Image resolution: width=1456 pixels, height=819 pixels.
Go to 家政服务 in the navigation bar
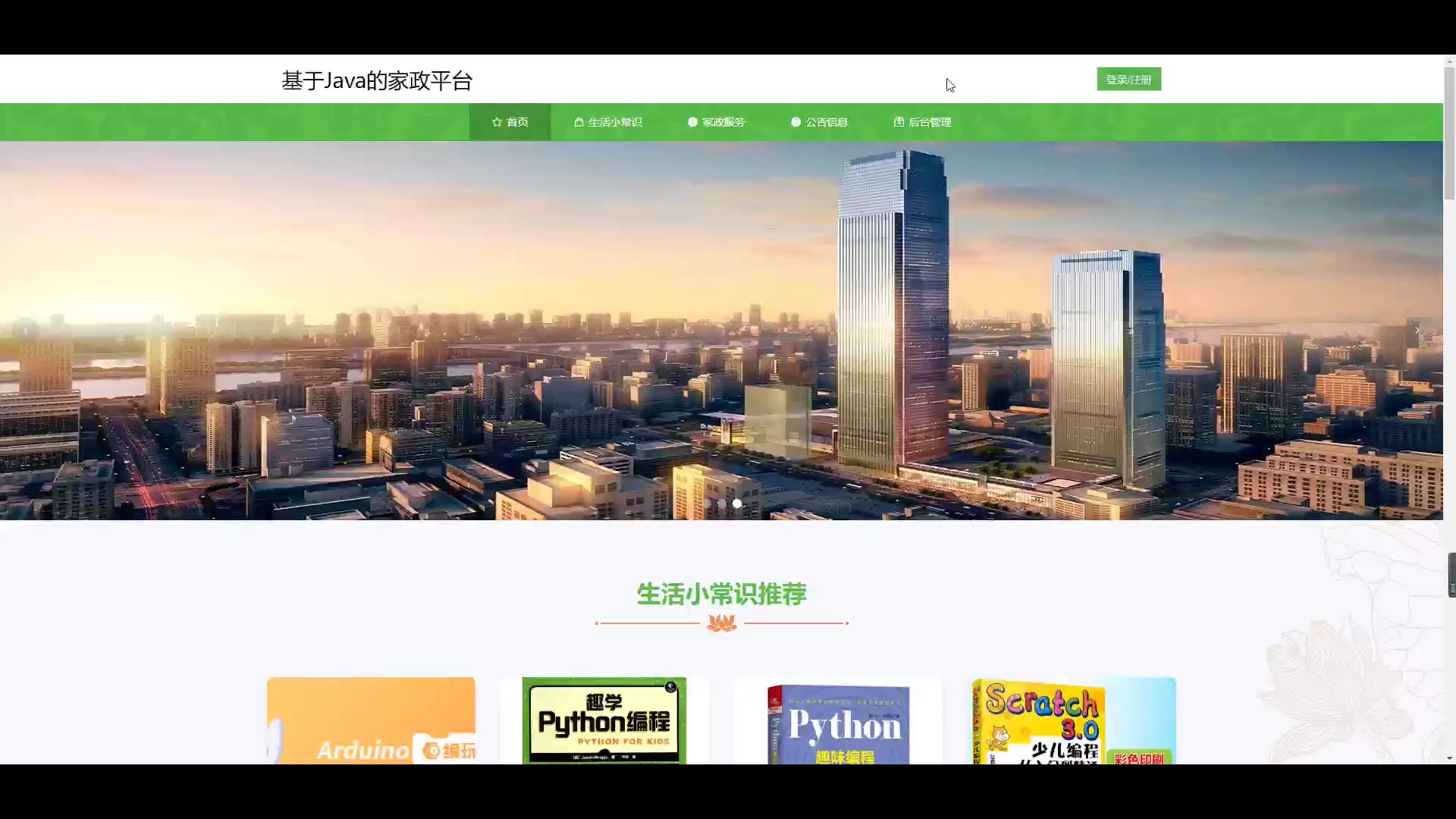pyautogui.click(x=716, y=122)
